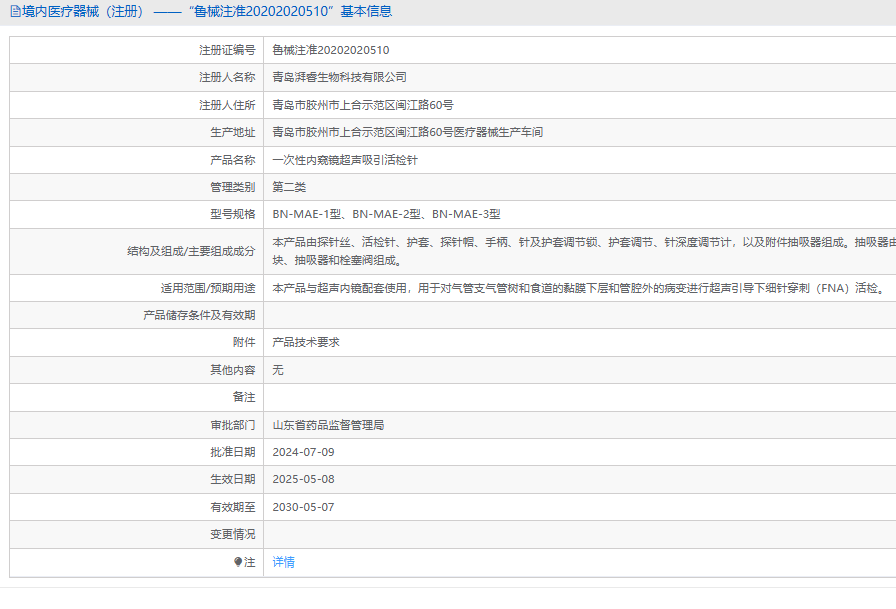Viewport: 896px width, 609px height.
Task: Select the production address ending with 医疗器械生产车间
Action: click(408, 132)
